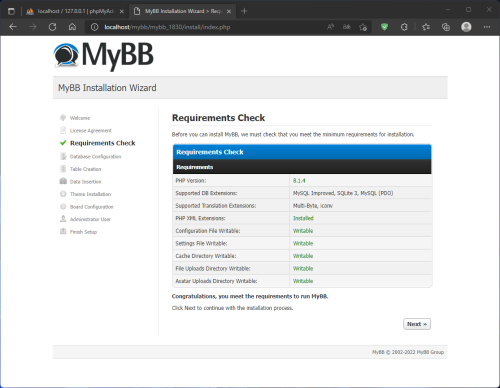Viewport: 500px width, 388px height.
Task: Select the License Agreement step label
Action: click(x=91, y=131)
